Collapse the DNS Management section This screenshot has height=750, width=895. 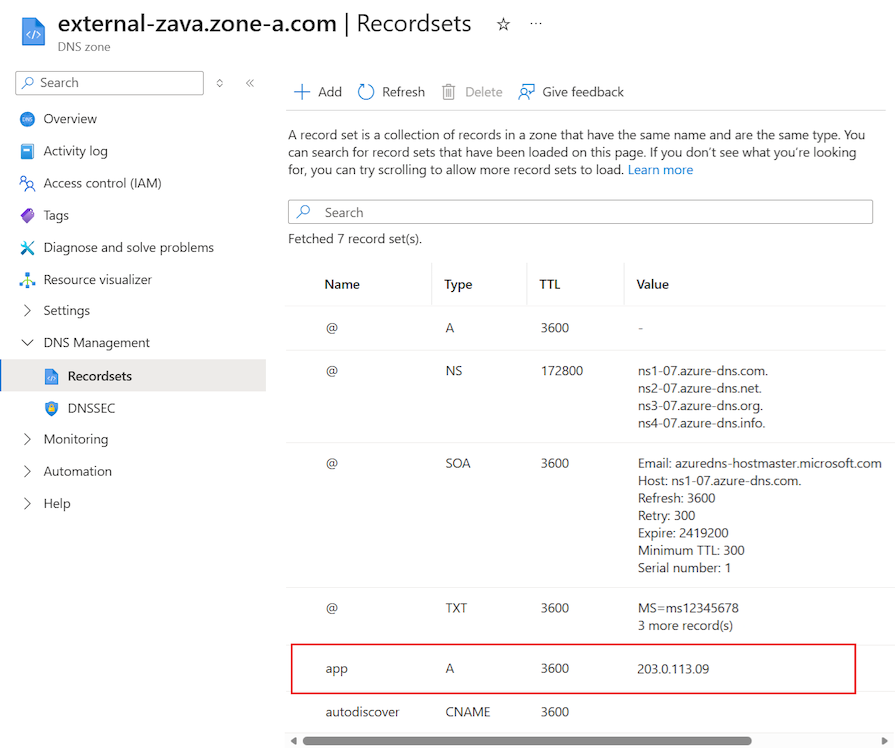[27, 342]
